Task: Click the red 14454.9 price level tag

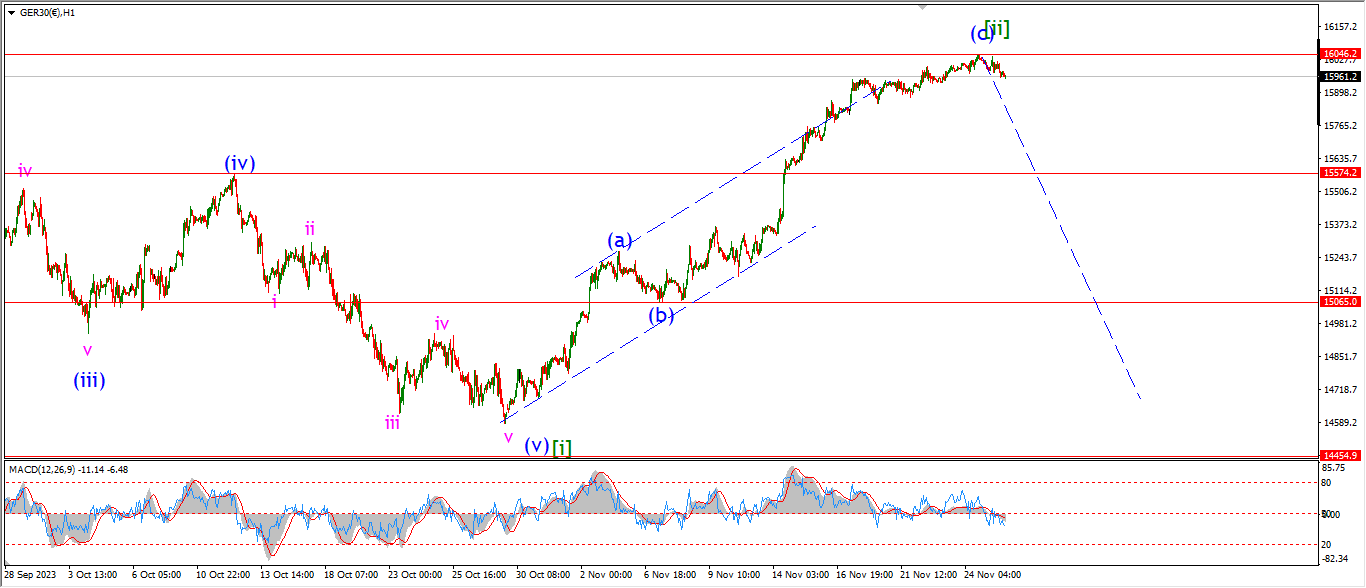Action: [x=1340, y=455]
